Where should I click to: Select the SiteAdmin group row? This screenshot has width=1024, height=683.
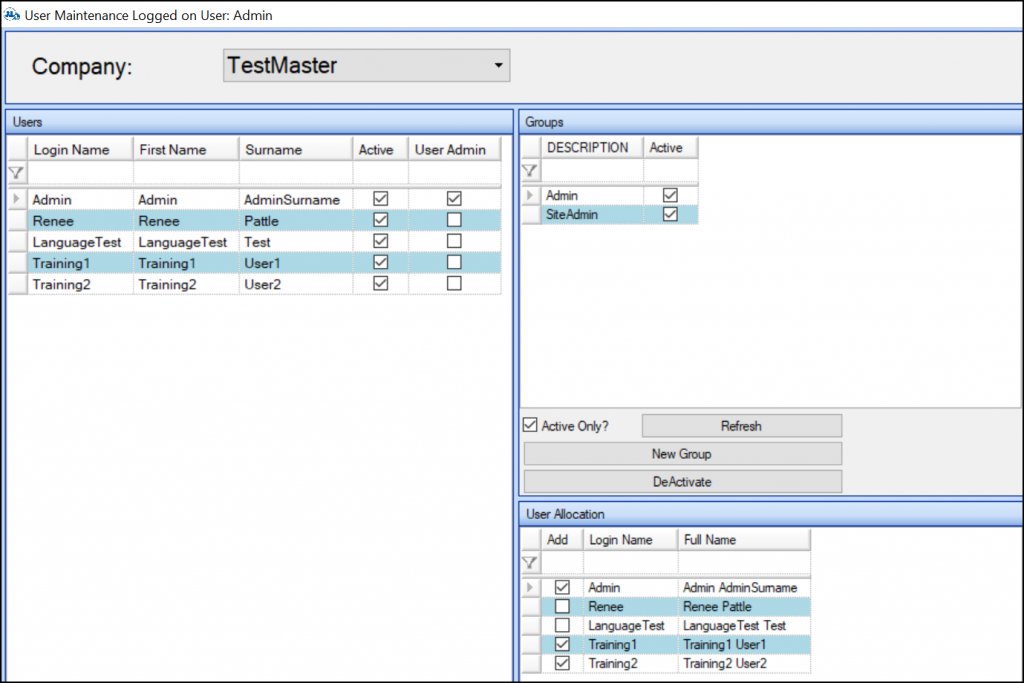pyautogui.click(x=610, y=214)
